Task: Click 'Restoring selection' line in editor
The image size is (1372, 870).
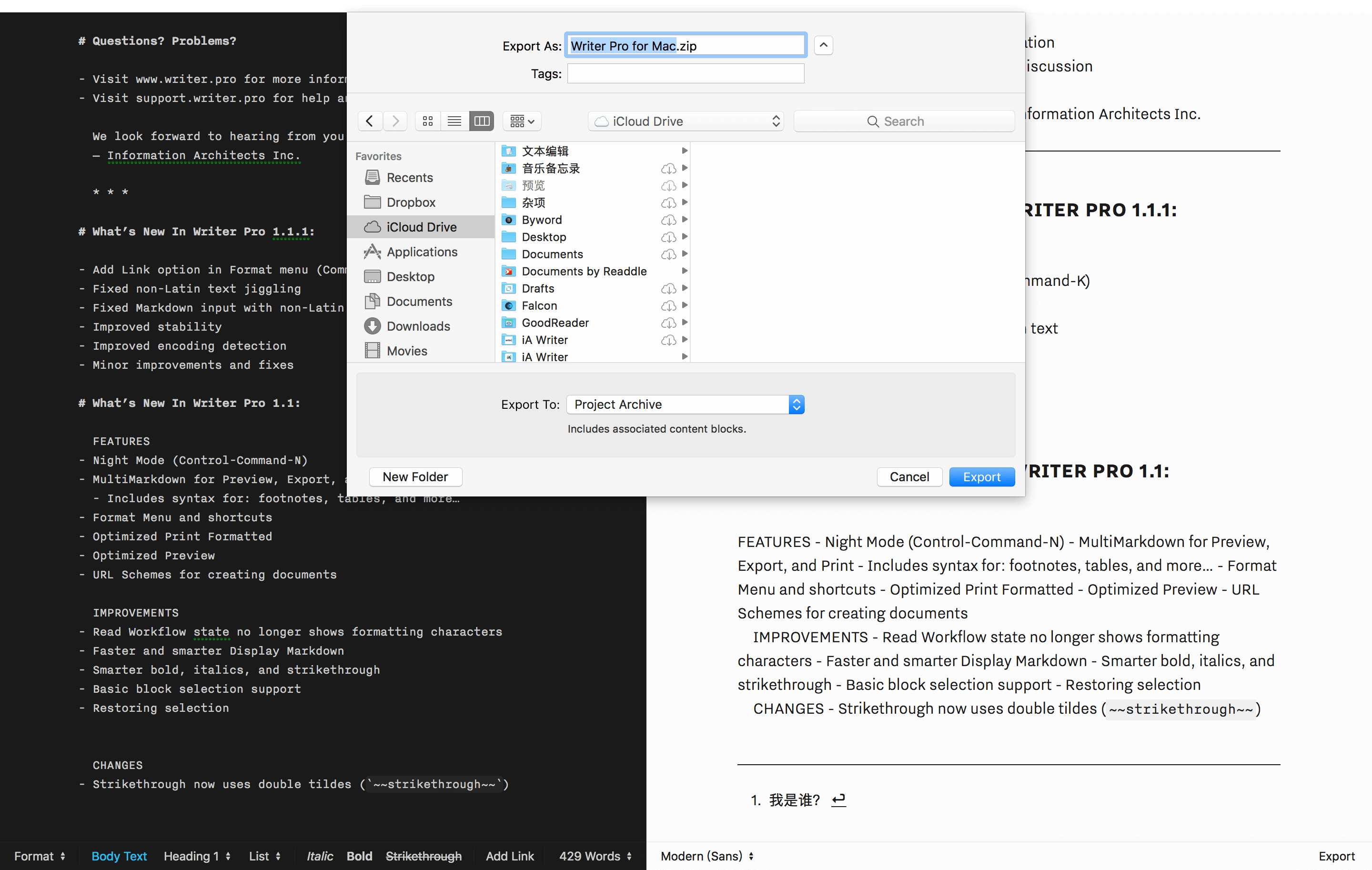Action: coord(161,708)
